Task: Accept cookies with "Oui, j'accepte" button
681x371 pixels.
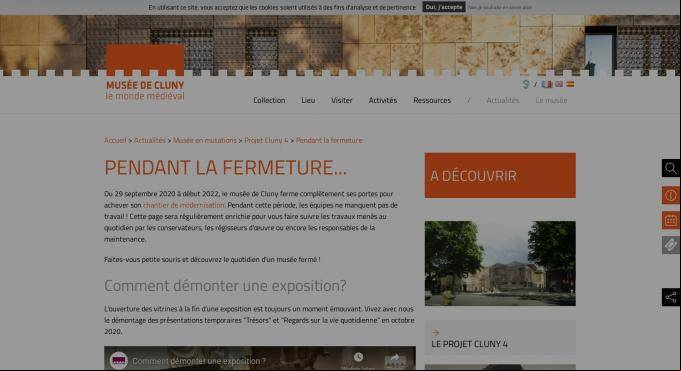Action: (x=444, y=7)
